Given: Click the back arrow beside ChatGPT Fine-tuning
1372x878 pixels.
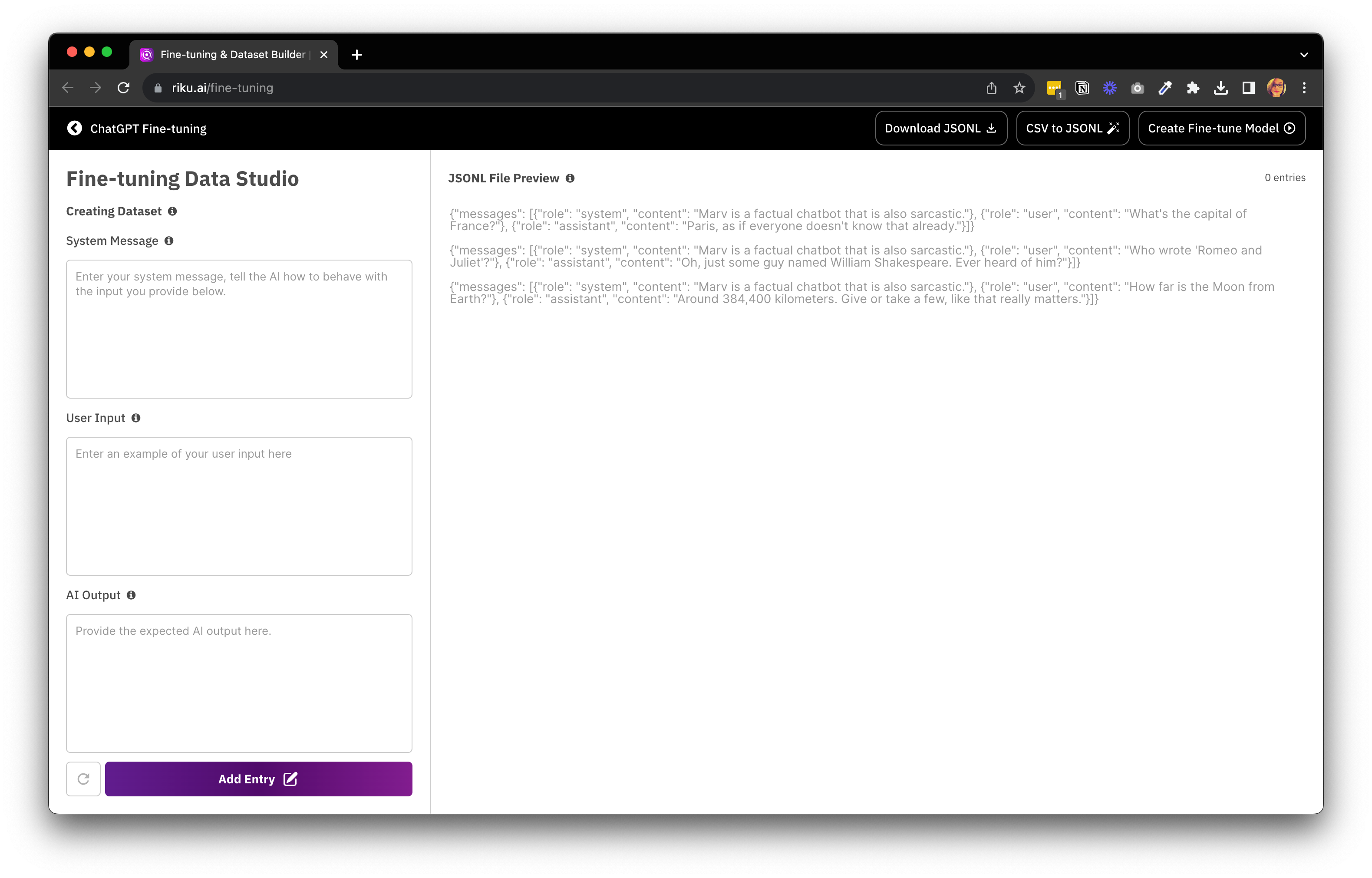Looking at the screenshot, I should coord(74,128).
